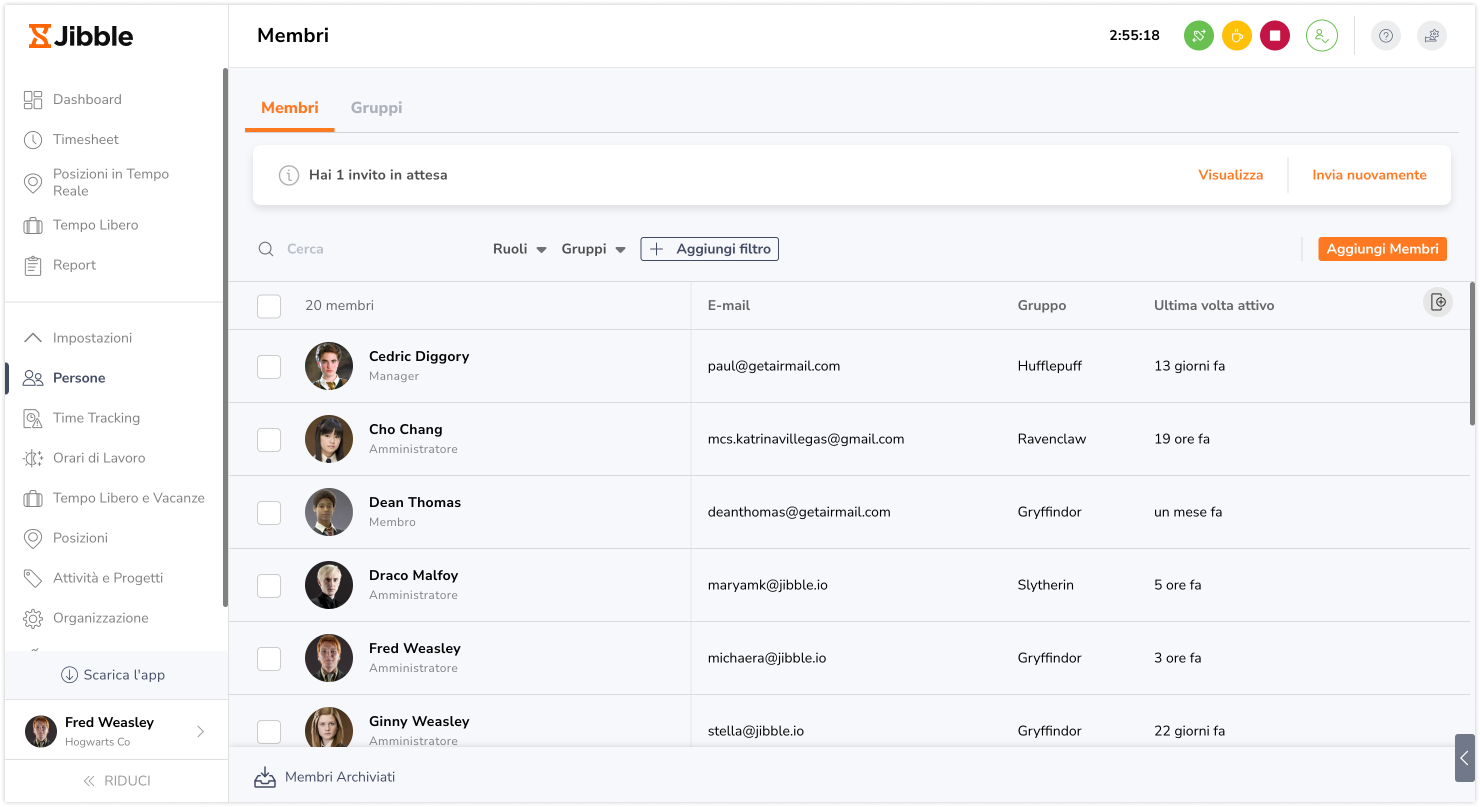Image resolution: width=1480 pixels, height=807 pixels.
Task: Switch to the Gruppi tab
Action: (376, 108)
